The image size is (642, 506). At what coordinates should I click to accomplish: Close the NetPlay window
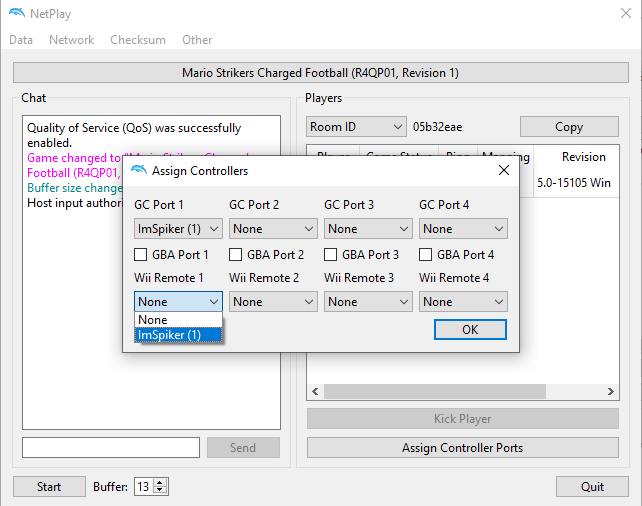click(x=626, y=13)
